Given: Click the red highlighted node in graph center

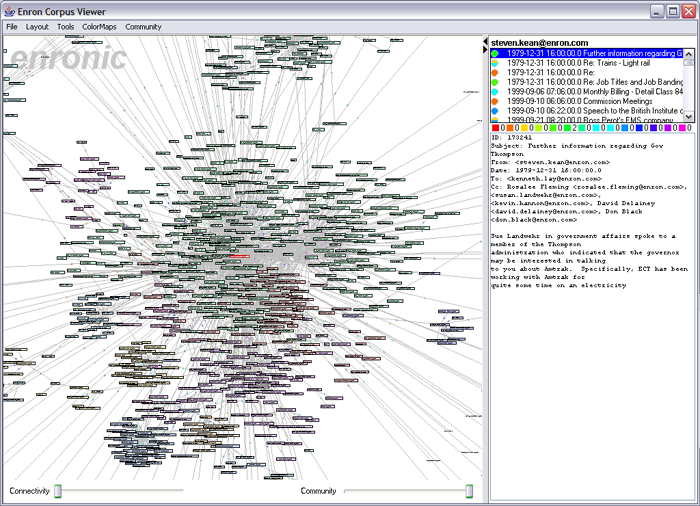Looking at the screenshot, I should pos(239,256).
